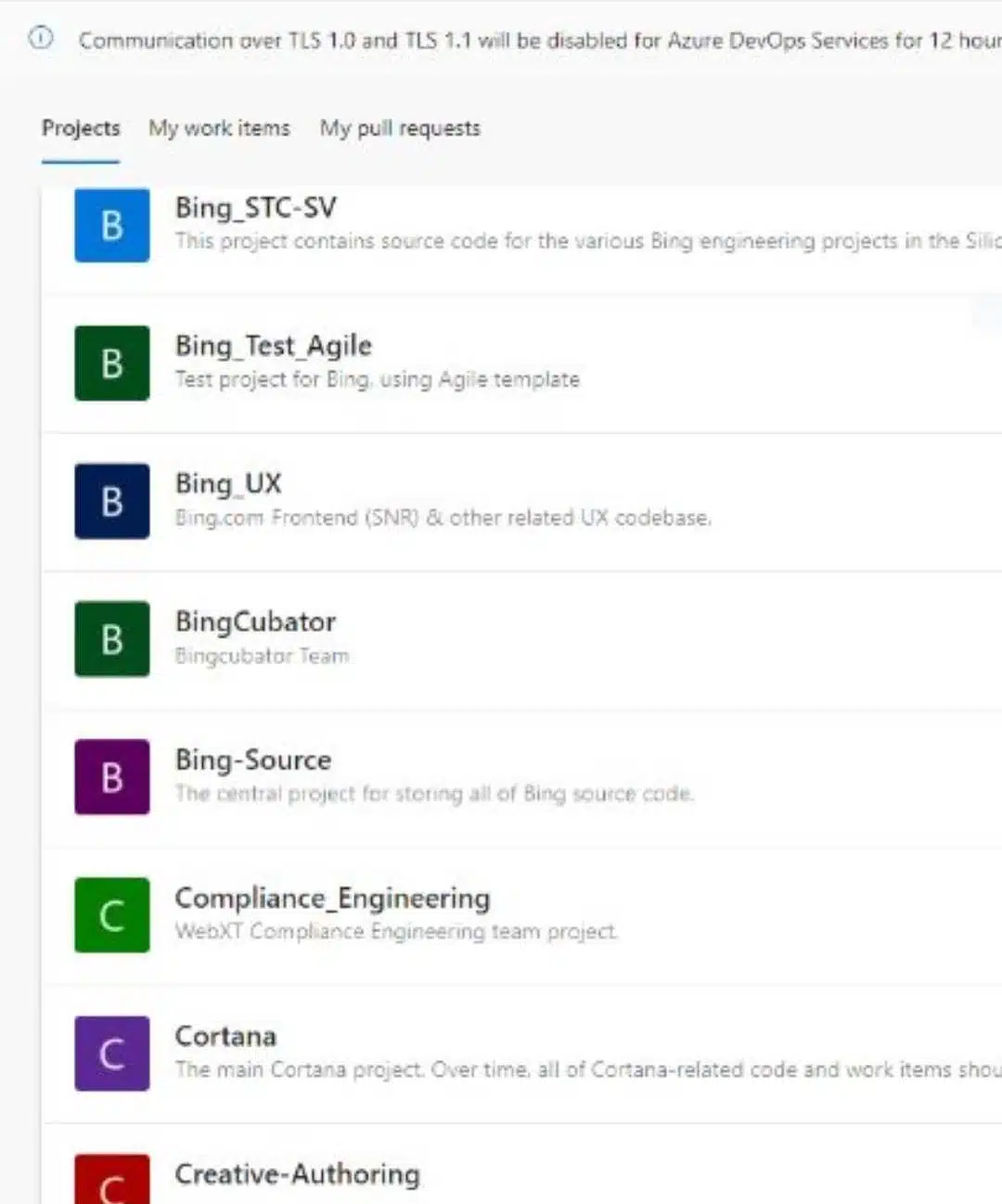This screenshot has height=1204, width=1002.
Task: Open the Cortana project
Action: (225, 1035)
